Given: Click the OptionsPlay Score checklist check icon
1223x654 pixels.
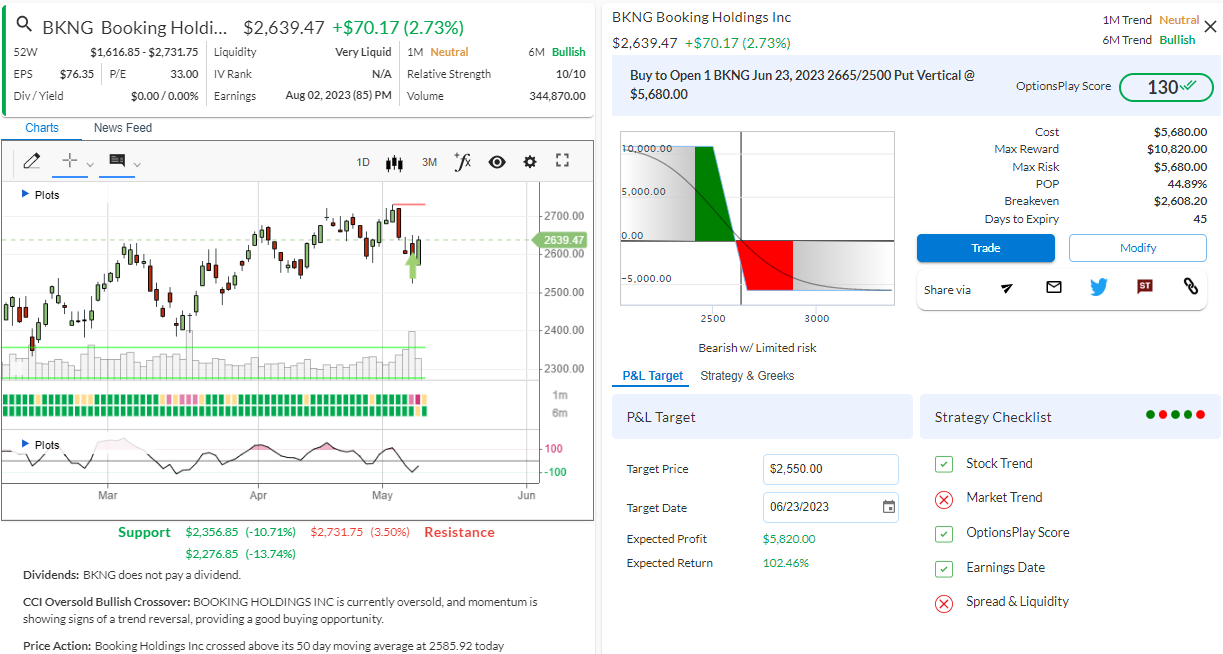Looking at the screenshot, I should 944,534.
